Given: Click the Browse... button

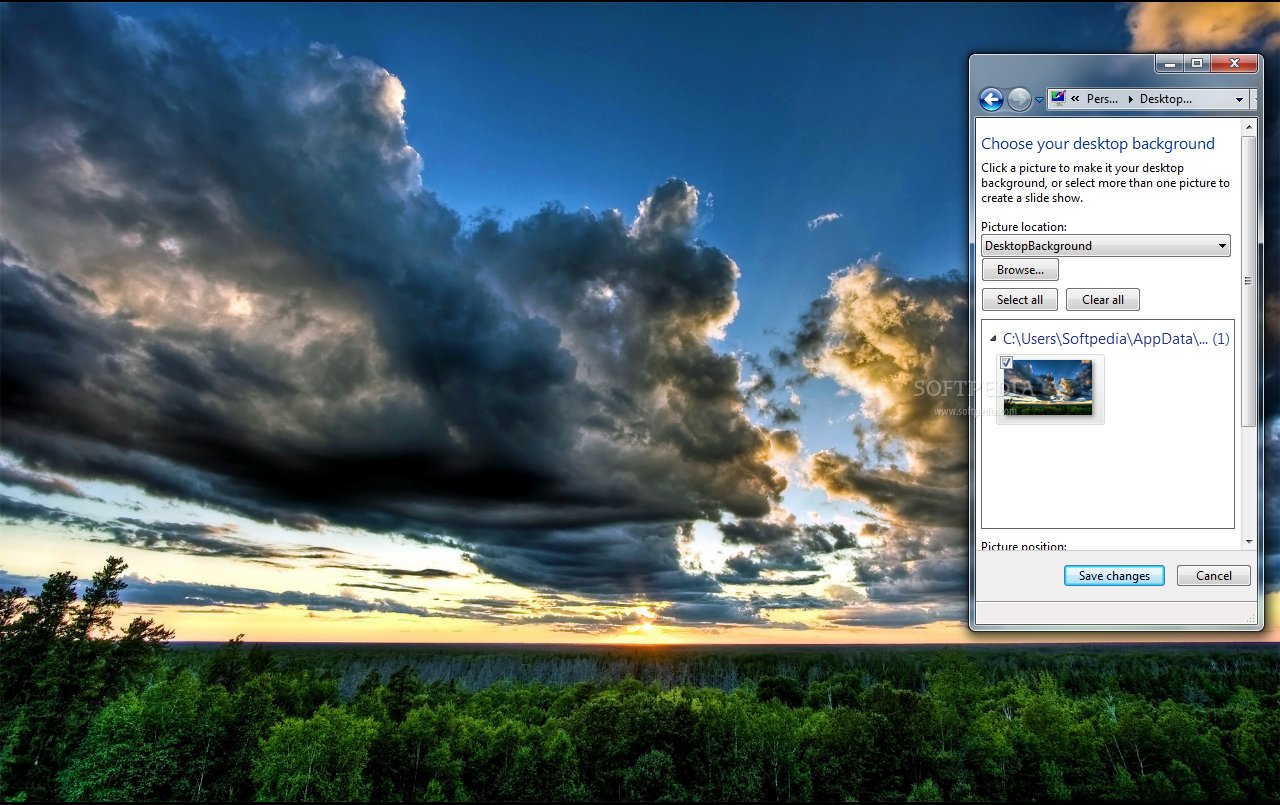Looking at the screenshot, I should pos(1020,270).
